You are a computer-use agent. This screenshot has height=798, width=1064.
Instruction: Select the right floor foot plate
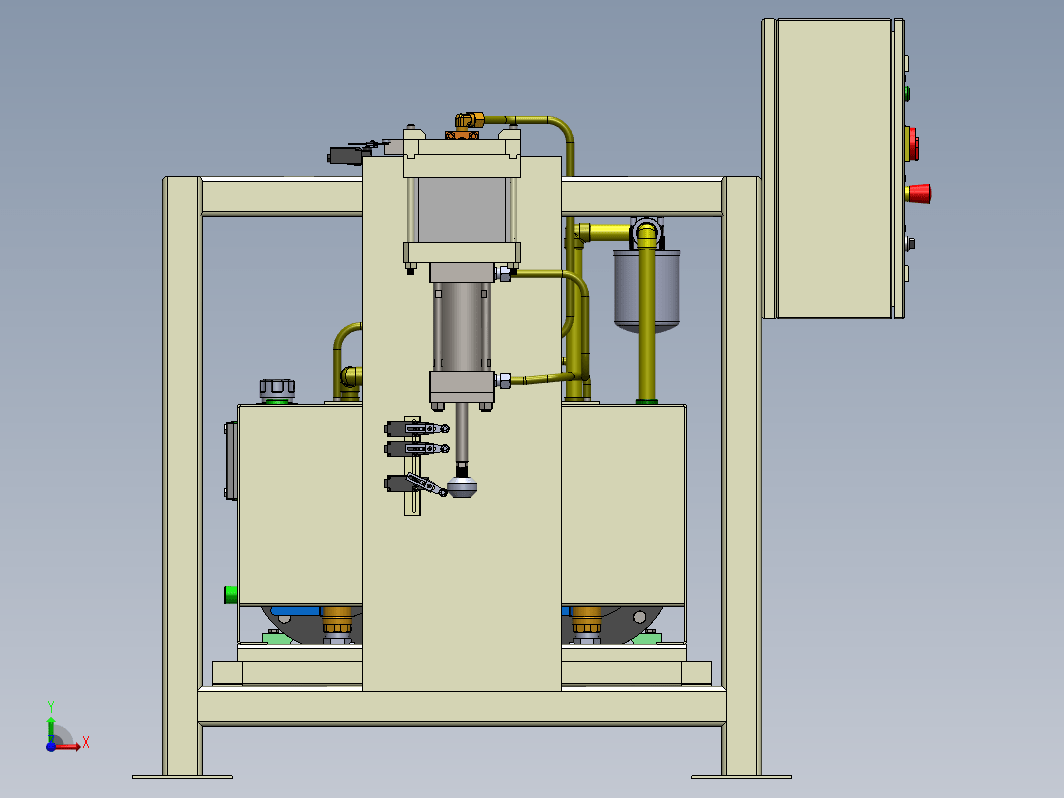[x=742, y=777]
